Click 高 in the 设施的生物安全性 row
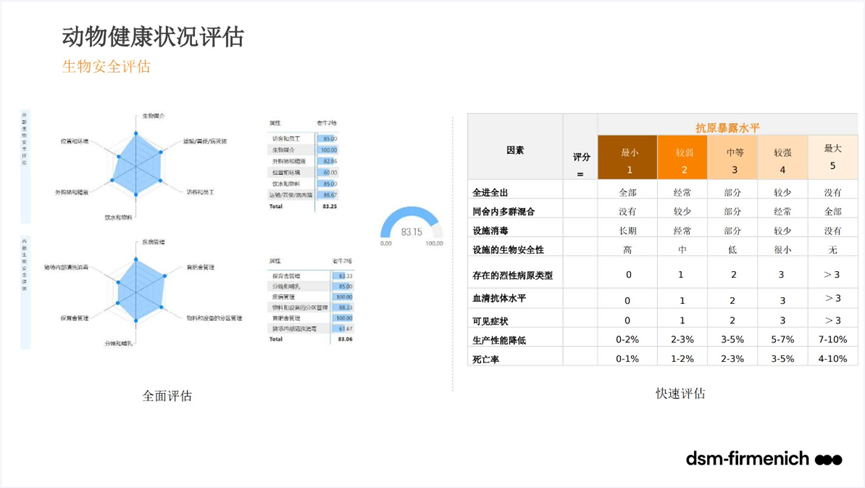Screen dimensions: 865x488 pyautogui.click(x=627, y=250)
